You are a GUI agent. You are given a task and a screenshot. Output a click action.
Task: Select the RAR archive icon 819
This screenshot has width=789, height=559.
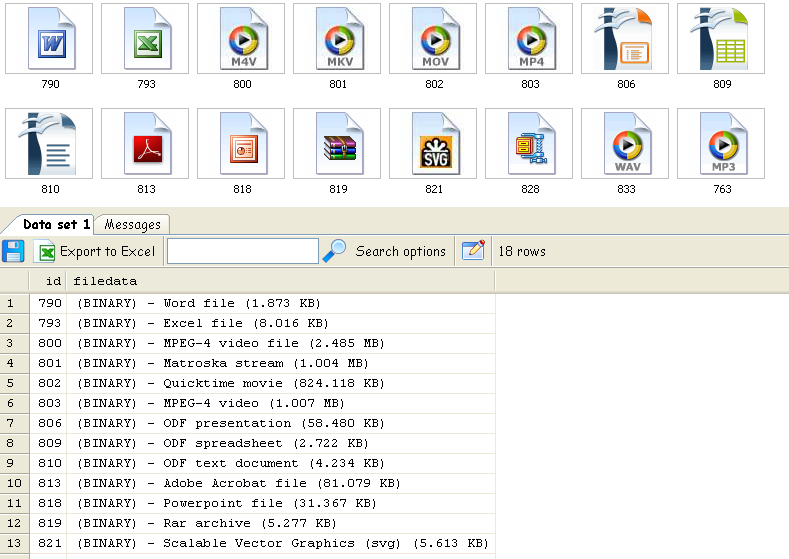coord(337,143)
